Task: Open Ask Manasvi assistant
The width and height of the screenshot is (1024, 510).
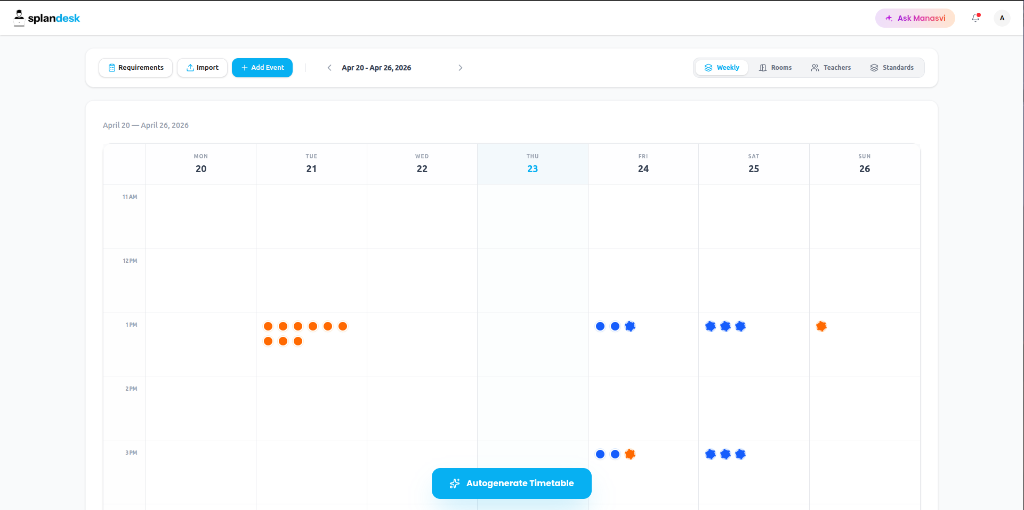Action: click(915, 18)
